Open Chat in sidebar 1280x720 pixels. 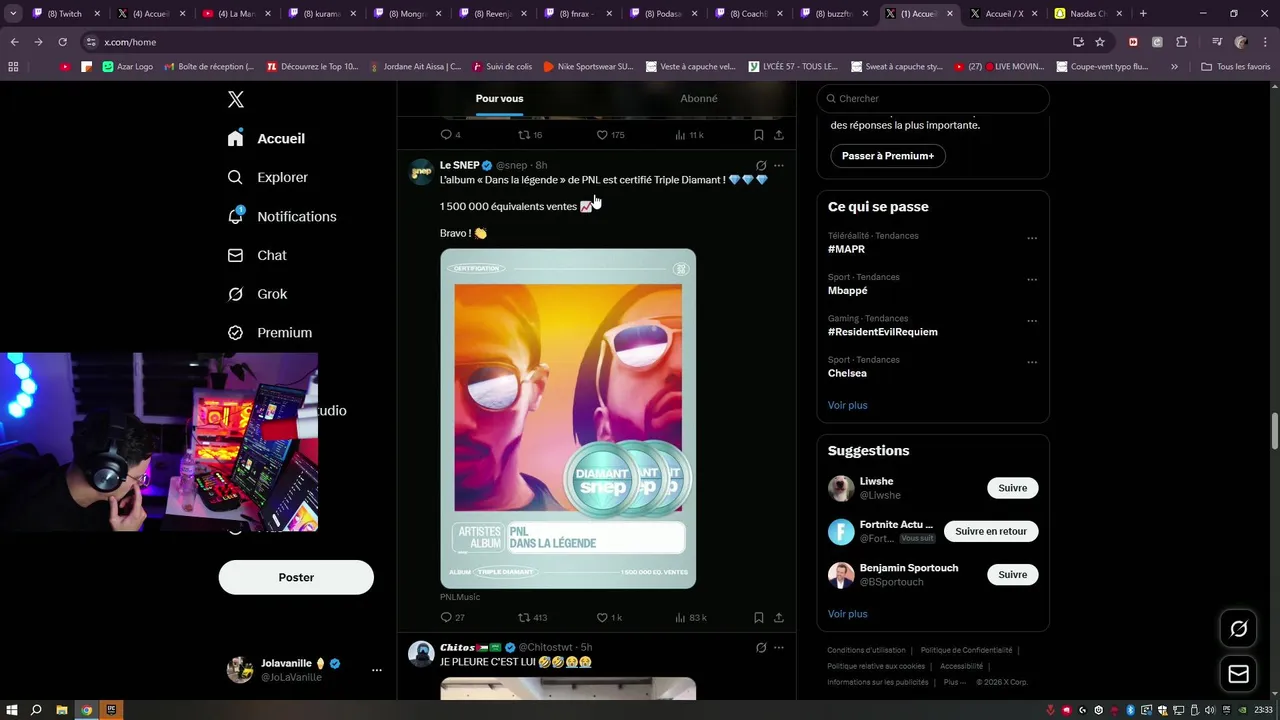257,255
